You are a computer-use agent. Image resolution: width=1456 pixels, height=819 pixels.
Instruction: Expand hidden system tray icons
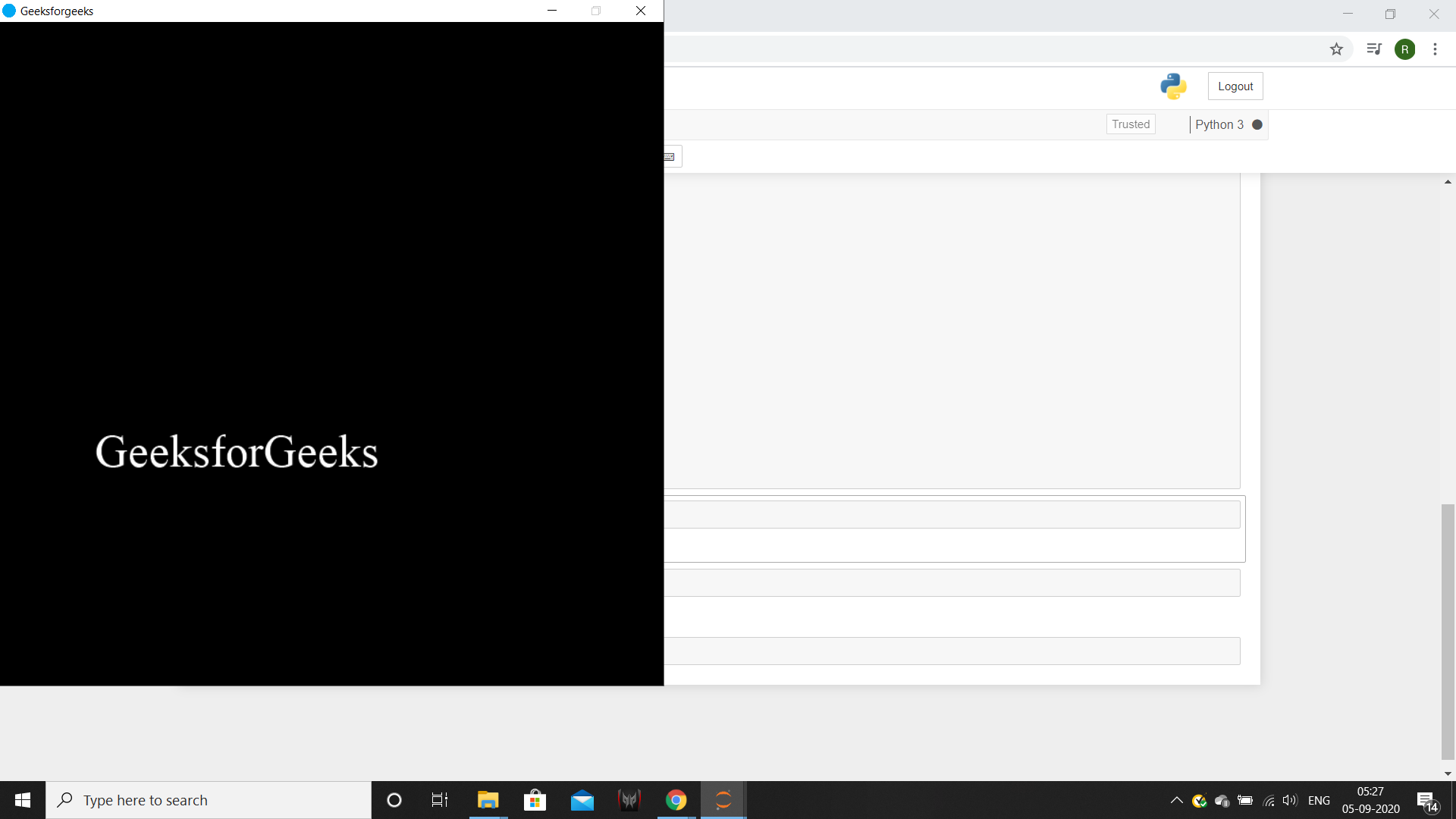coord(1176,800)
